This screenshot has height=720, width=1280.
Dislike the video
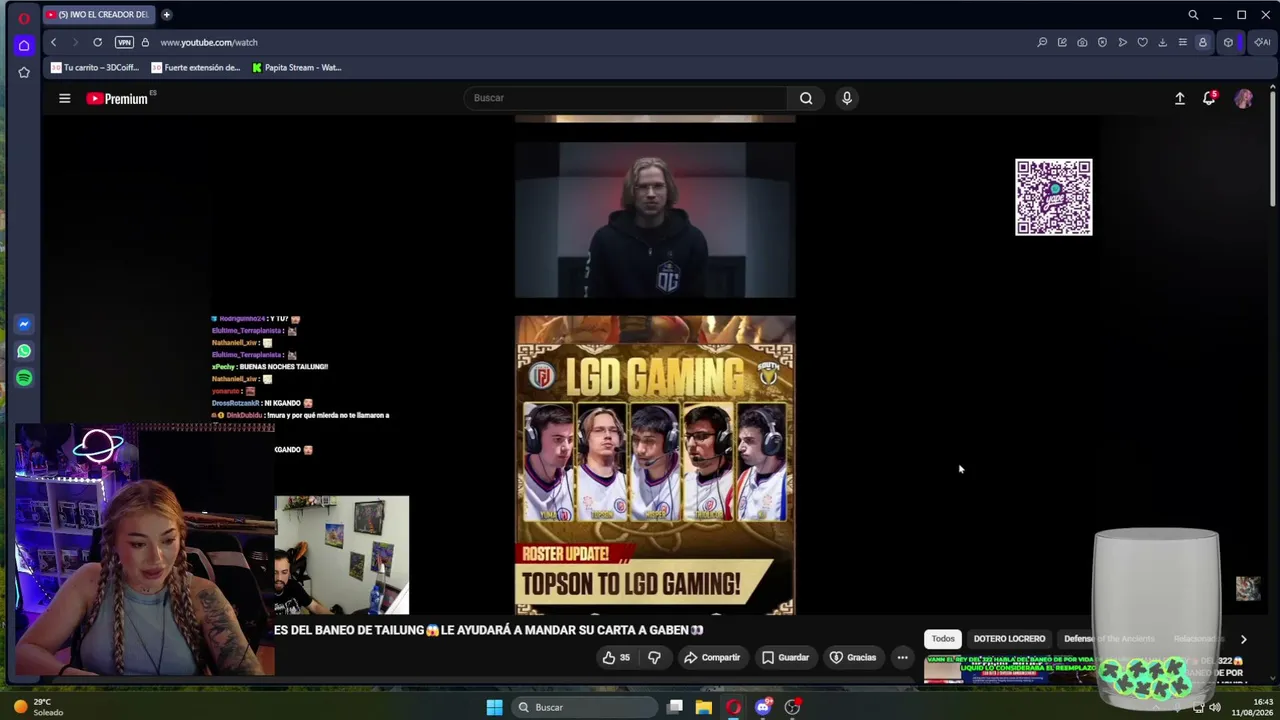[x=655, y=657]
